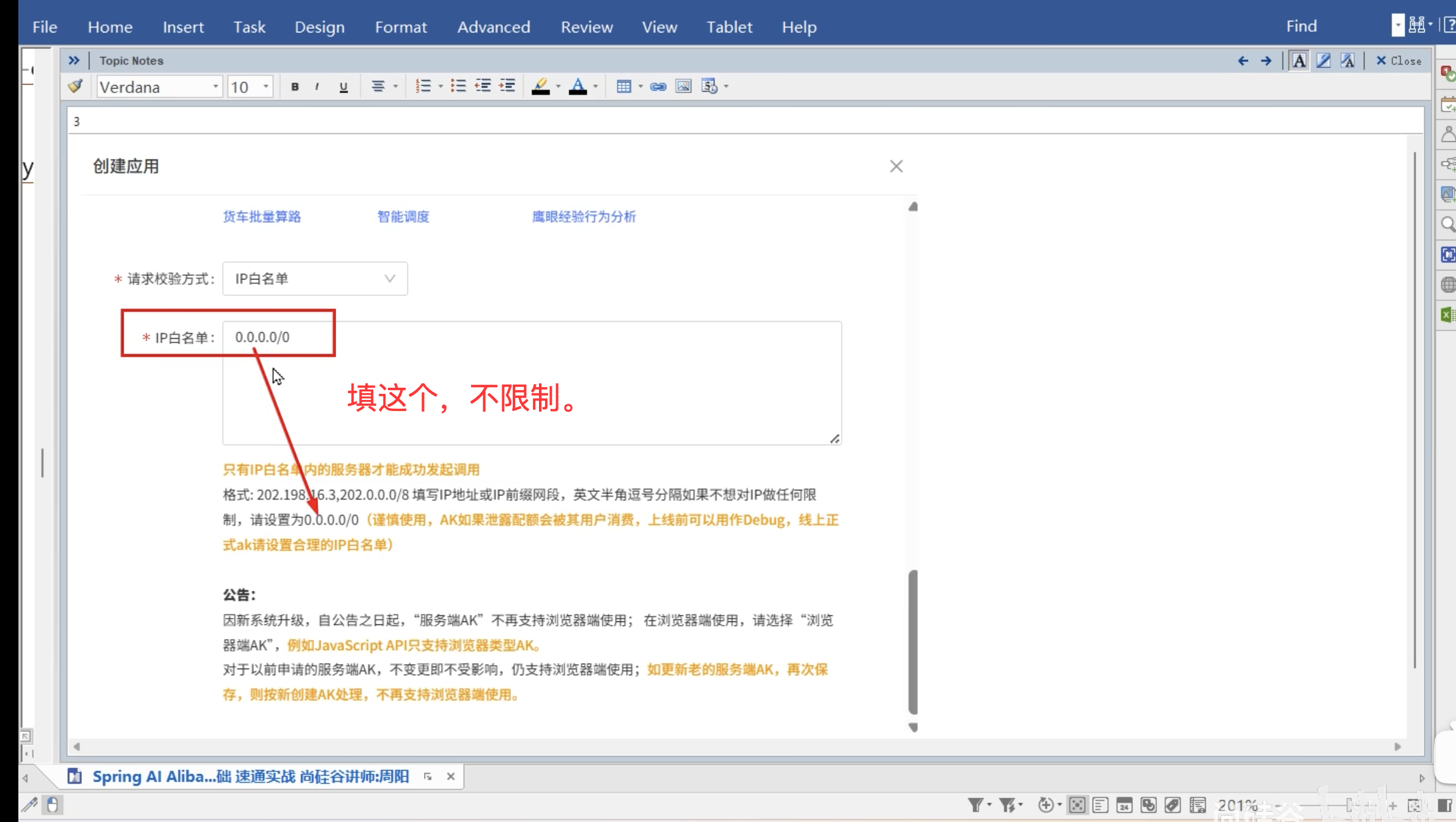Open the font size dropdown
1456x822 pixels.
click(x=266, y=86)
